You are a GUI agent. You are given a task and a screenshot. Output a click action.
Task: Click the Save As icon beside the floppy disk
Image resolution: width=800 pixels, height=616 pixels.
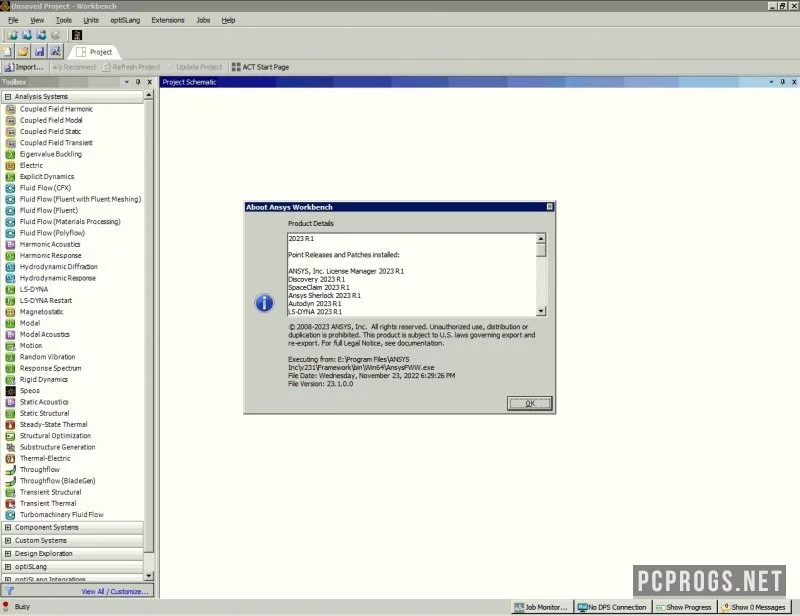pyautogui.click(x=55, y=52)
